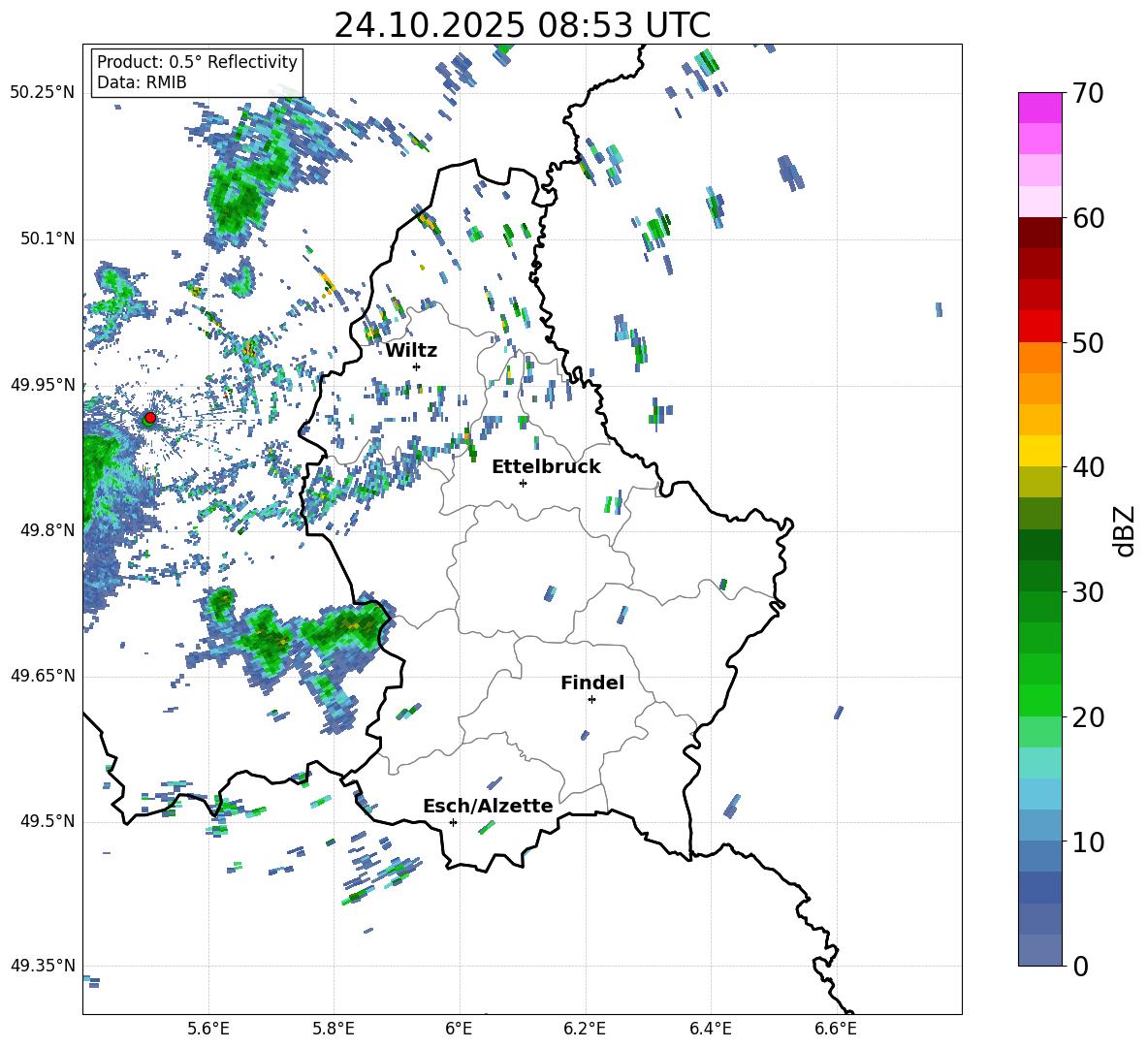This screenshot has height=1048, width=1148.
Task: Pick the bright red colorbar swatch
Action: pyautogui.click(x=1040, y=326)
